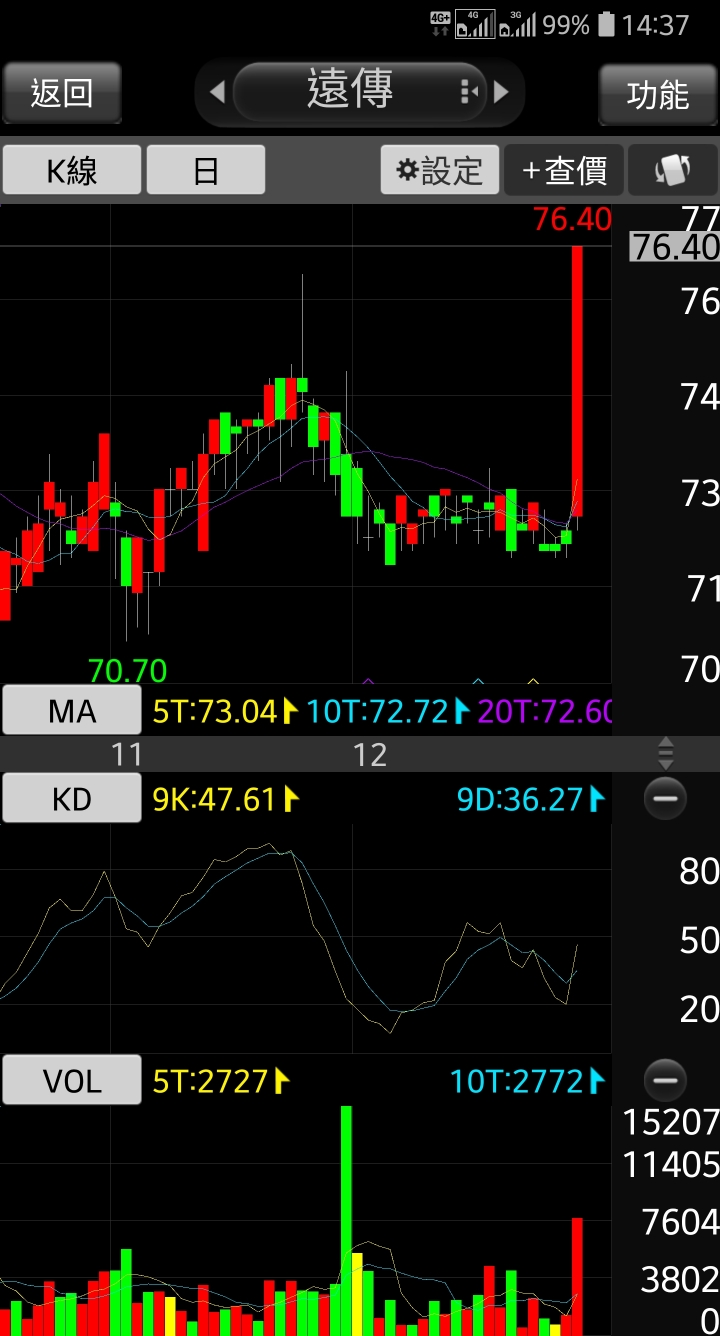Rotate screen orientation icon
This screenshot has width=720, height=1336.
point(672,170)
